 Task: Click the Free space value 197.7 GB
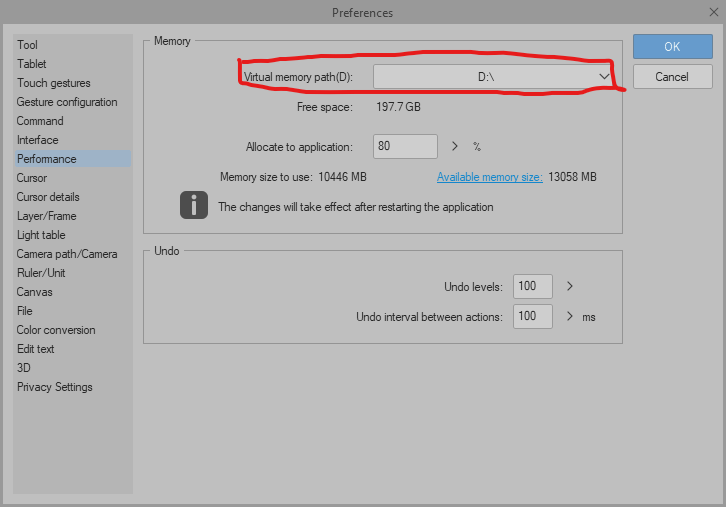(398, 107)
